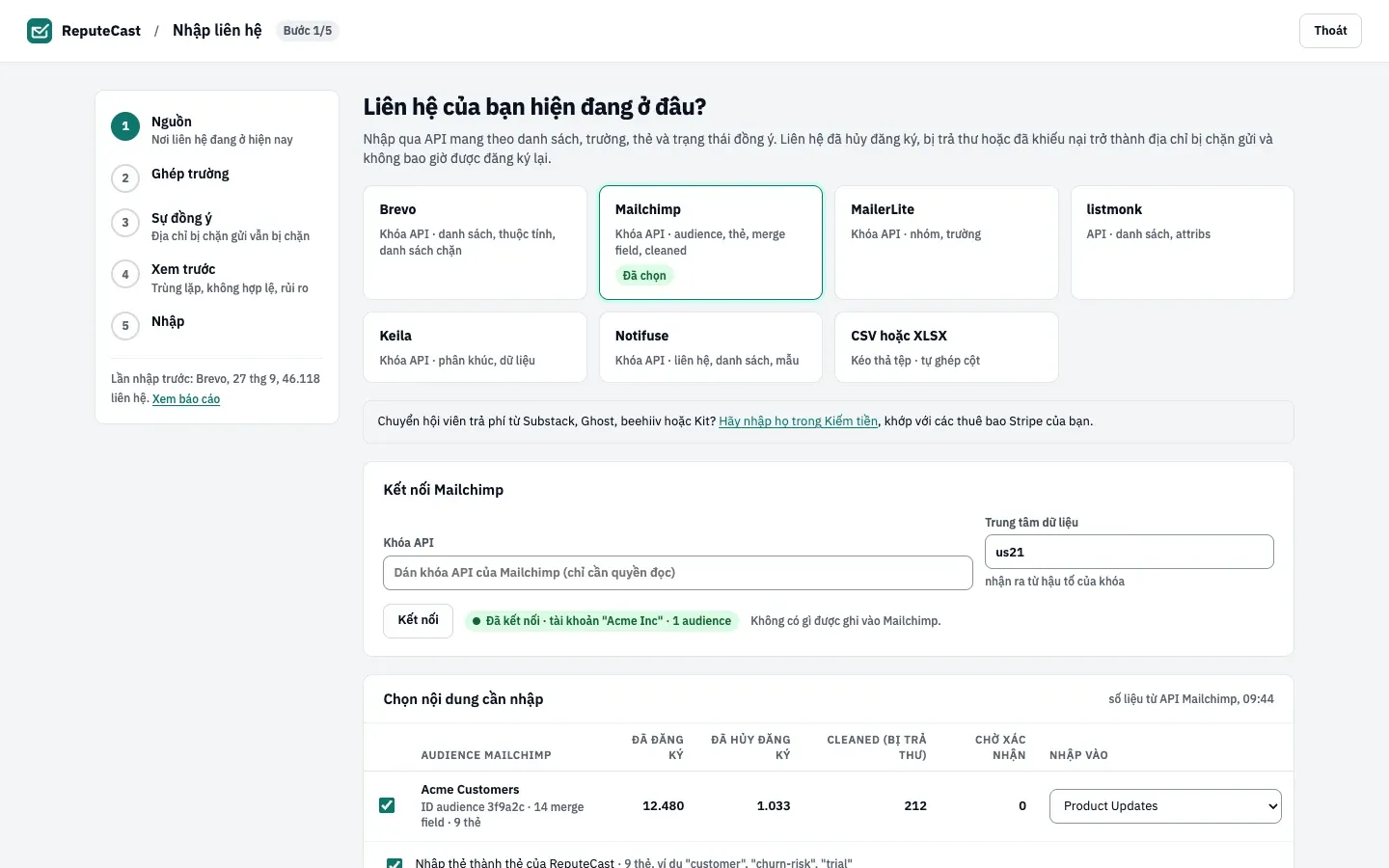The height and width of the screenshot is (868, 1389).
Task: Focus the Khóa API input field
Action: pos(678,573)
